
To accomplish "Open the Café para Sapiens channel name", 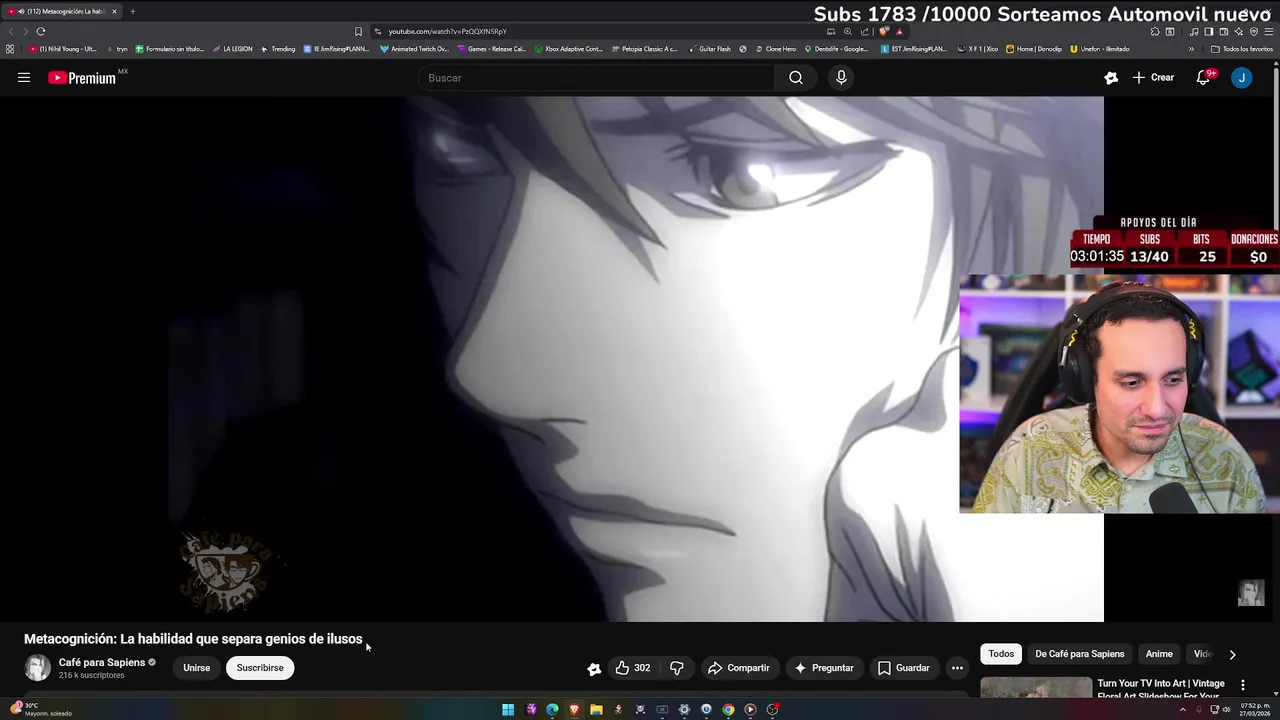I will [x=102, y=662].
